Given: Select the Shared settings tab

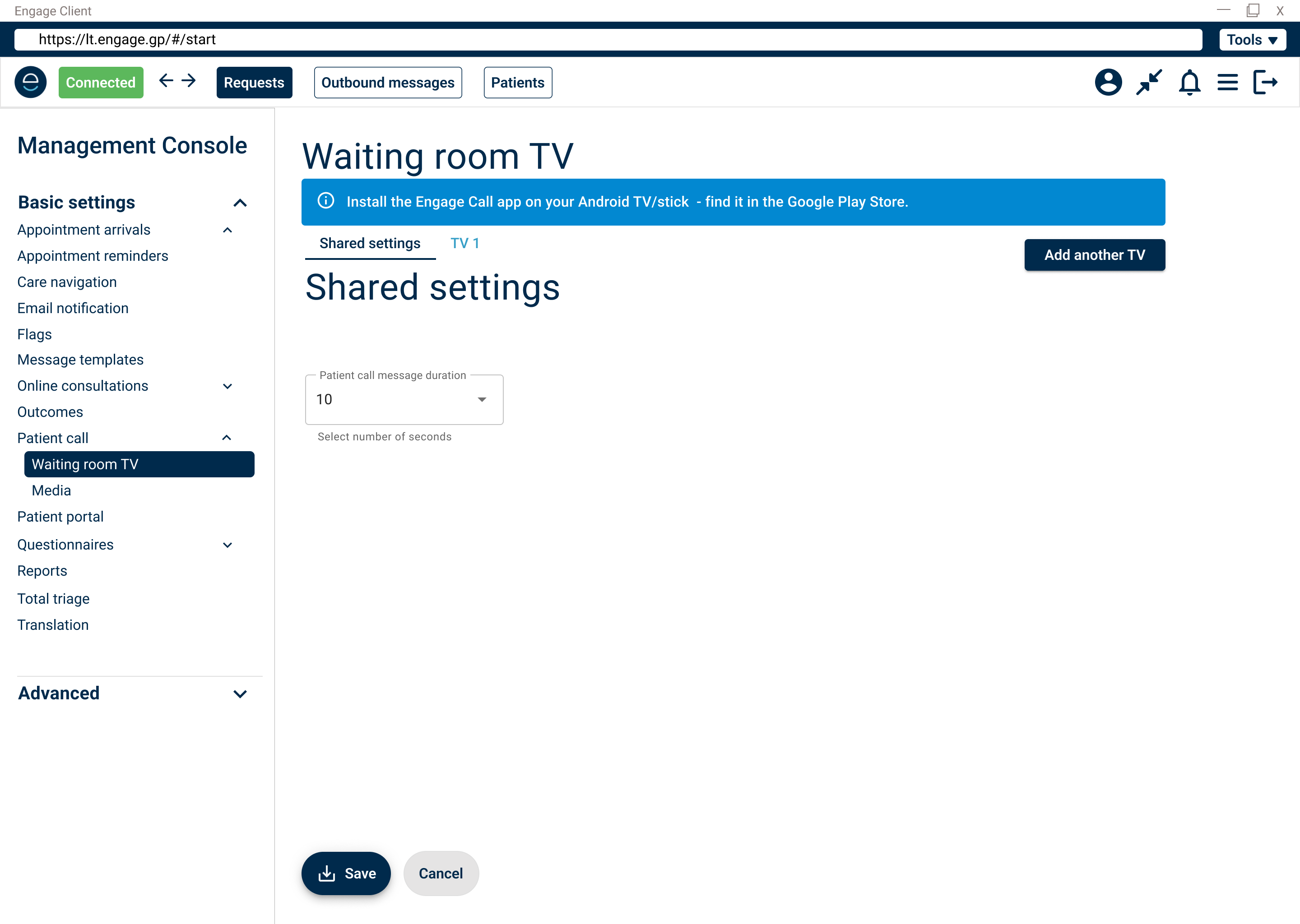Looking at the screenshot, I should pyautogui.click(x=370, y=244).
